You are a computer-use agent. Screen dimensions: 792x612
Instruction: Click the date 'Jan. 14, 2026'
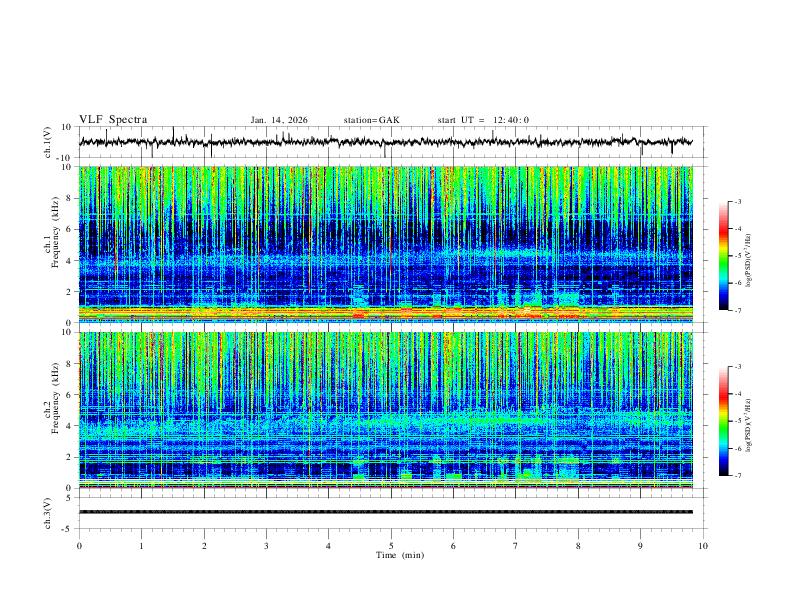tap(279, 120)
